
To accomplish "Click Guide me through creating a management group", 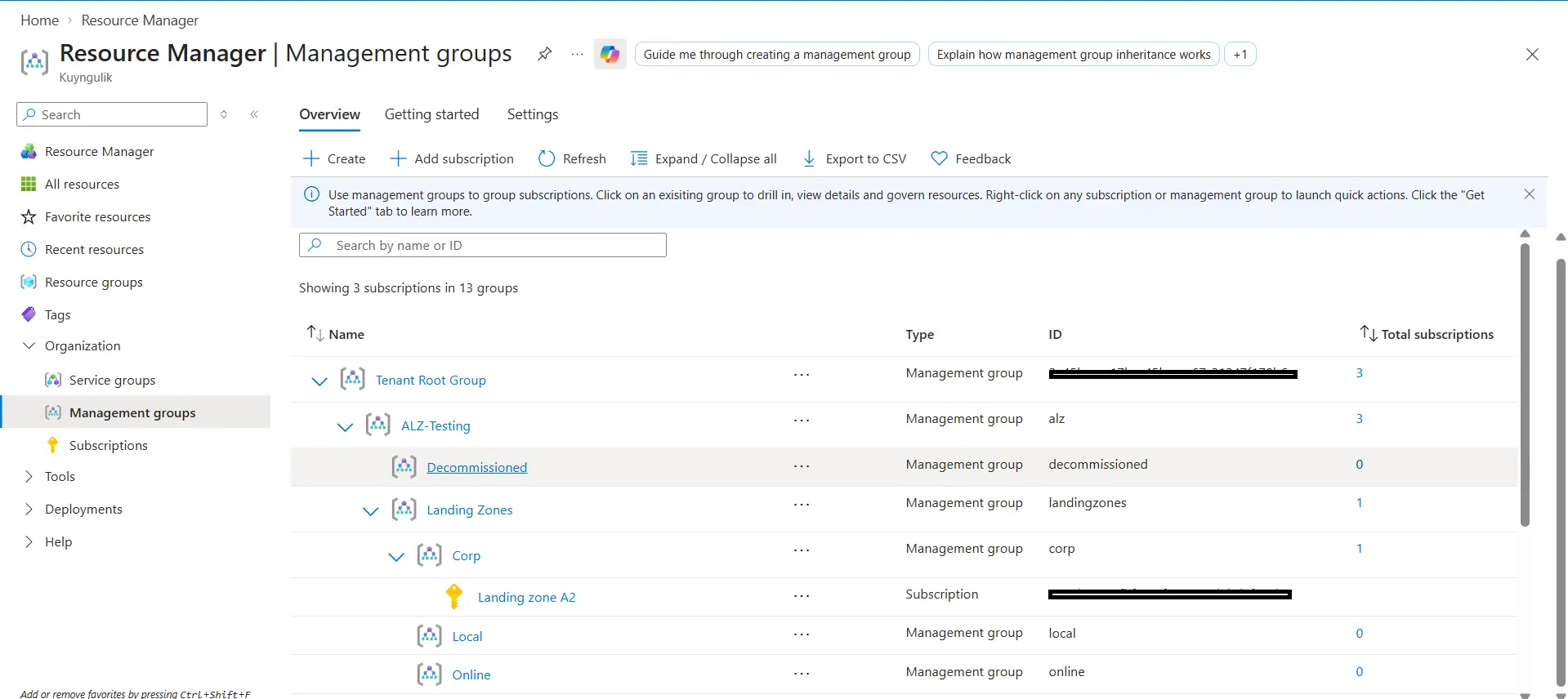I will click(x=777, y=55).
